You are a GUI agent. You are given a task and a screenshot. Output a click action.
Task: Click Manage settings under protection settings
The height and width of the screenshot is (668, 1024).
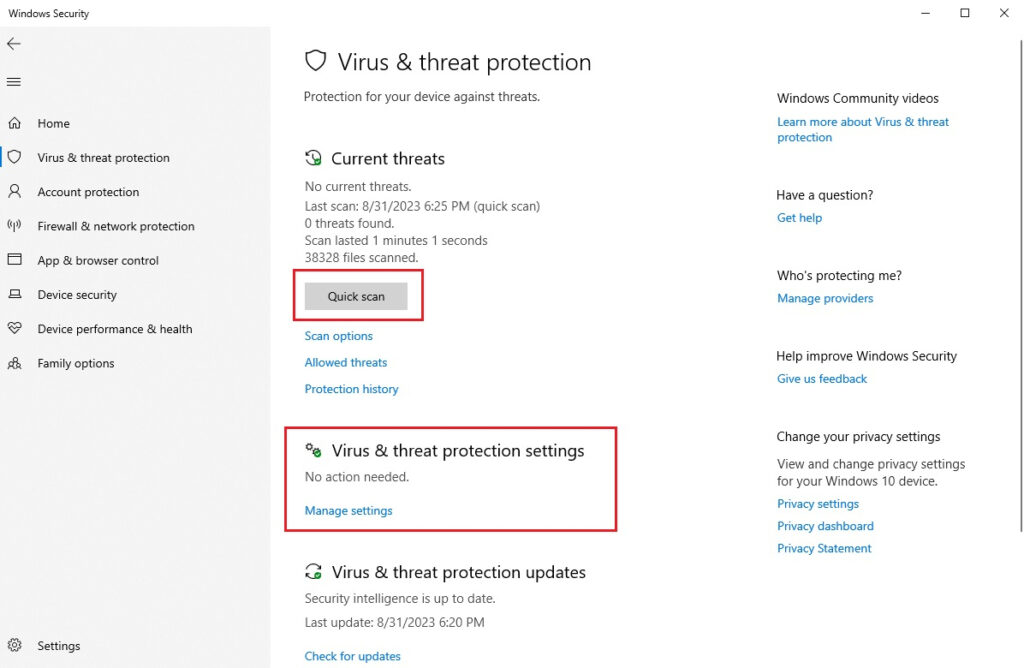coord(348,510)
